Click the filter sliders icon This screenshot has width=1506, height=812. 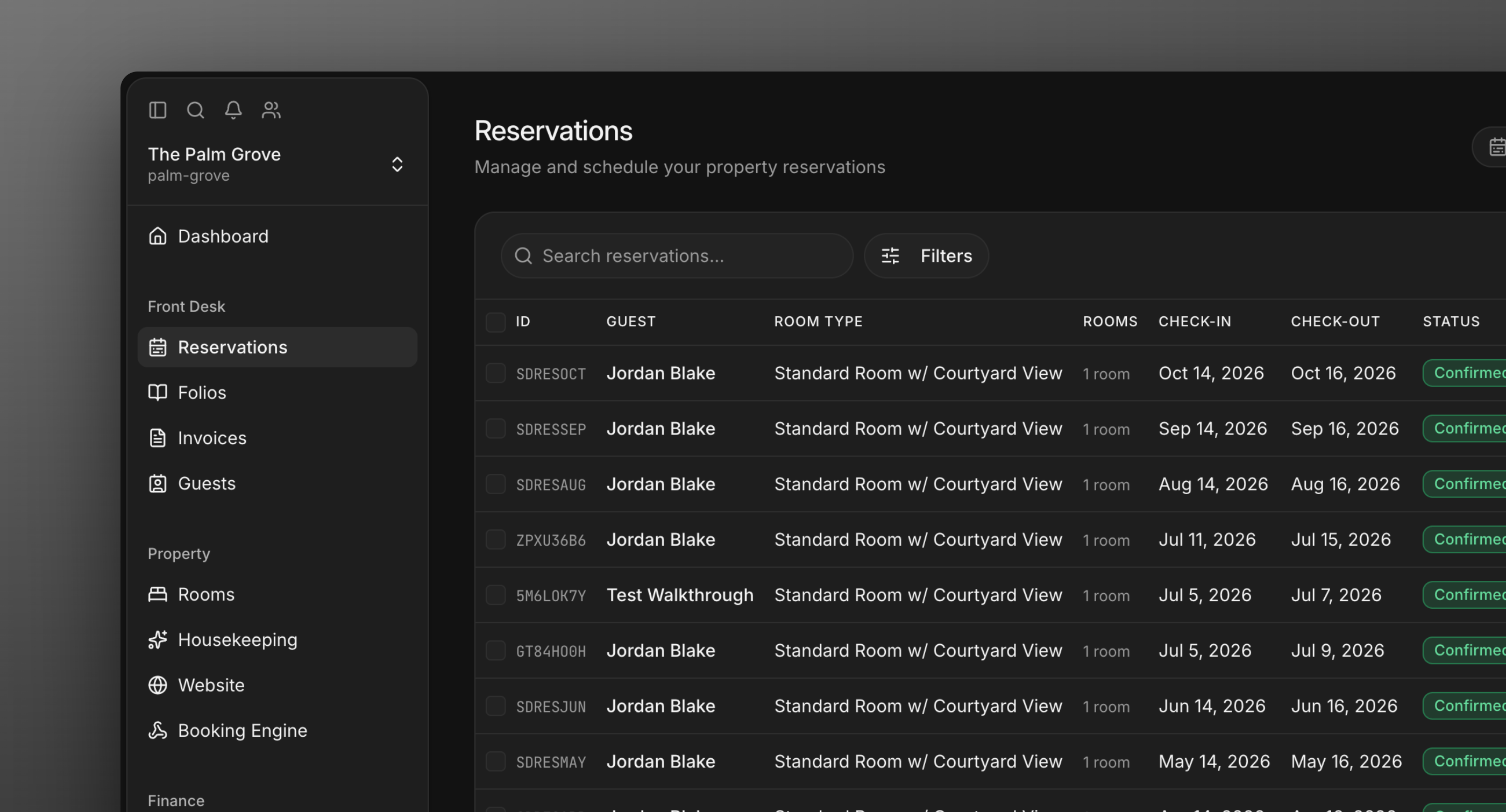point(890,255)
